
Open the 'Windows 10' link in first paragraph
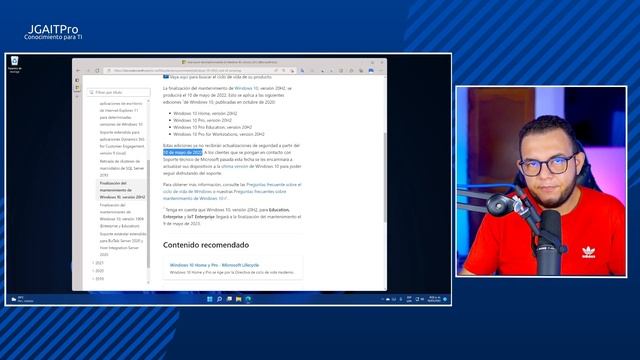[x=246, y=88]
